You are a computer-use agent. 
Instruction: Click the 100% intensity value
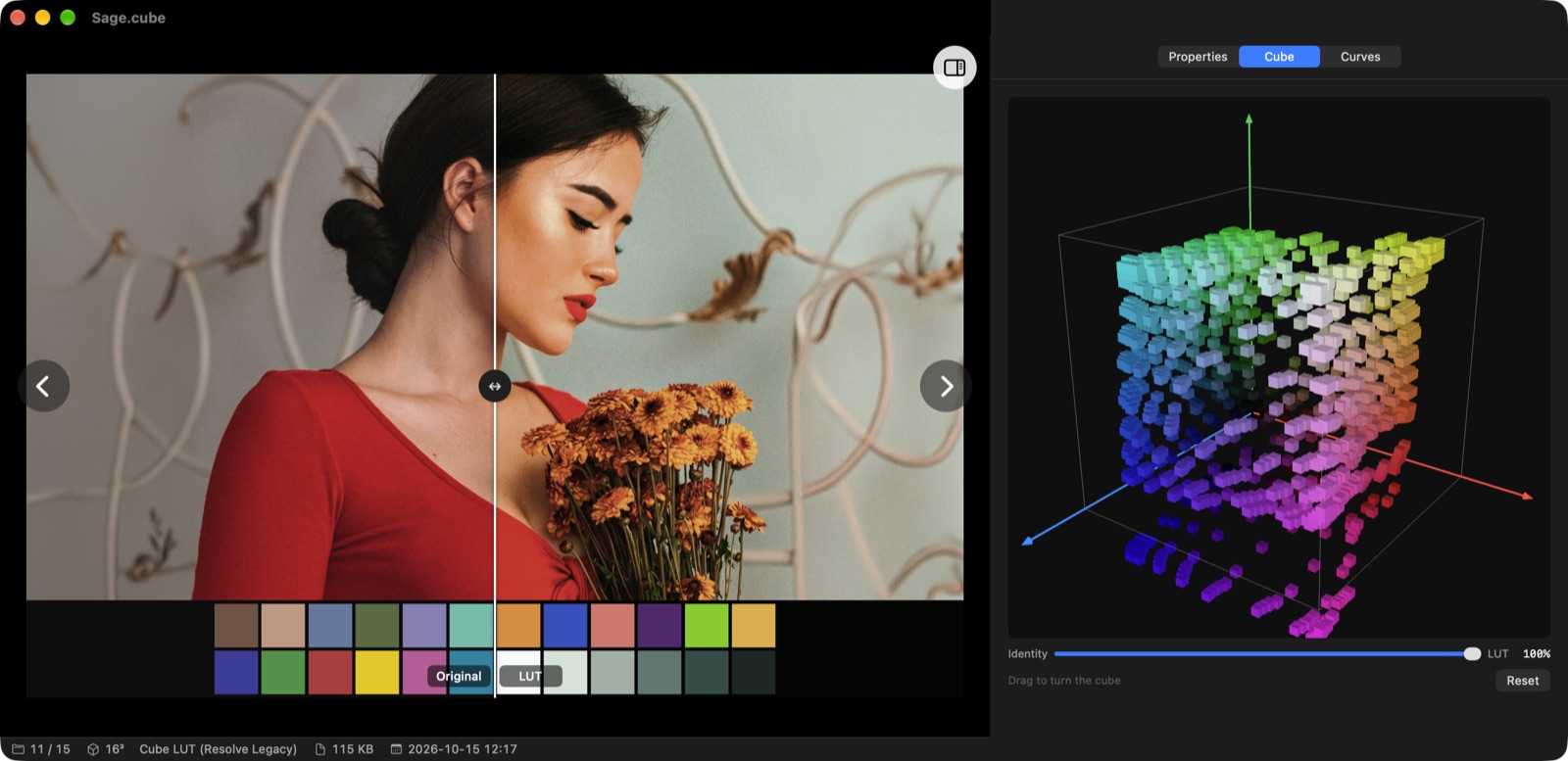1537,653
